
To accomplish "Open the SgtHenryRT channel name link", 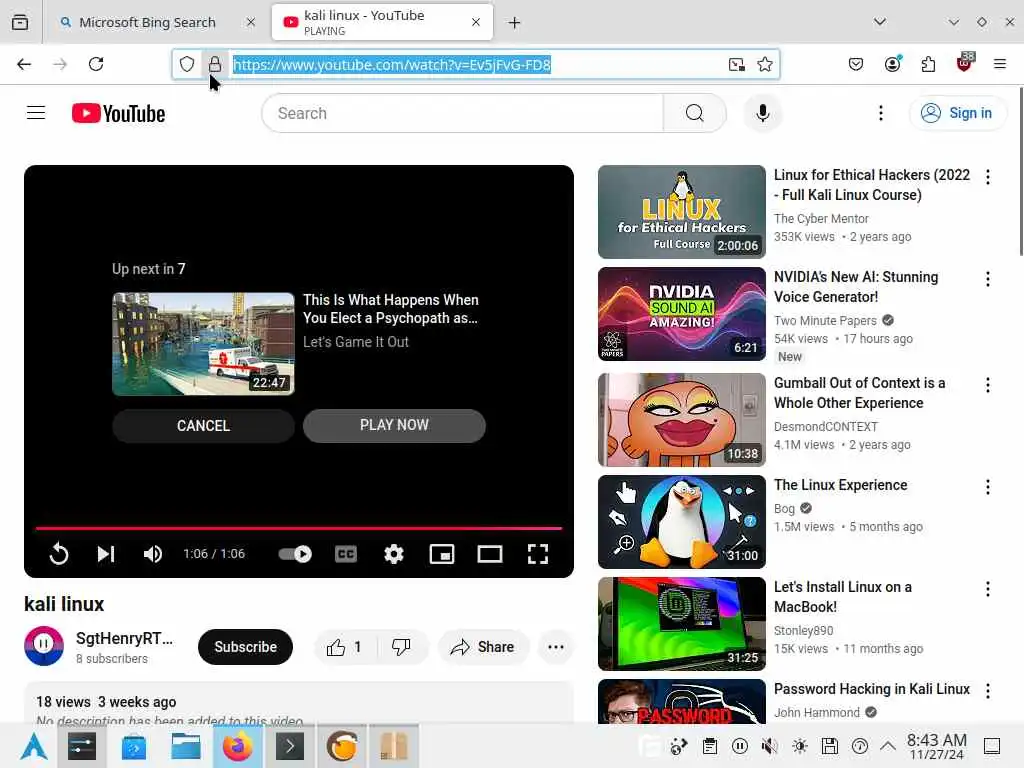I will 124,638.
